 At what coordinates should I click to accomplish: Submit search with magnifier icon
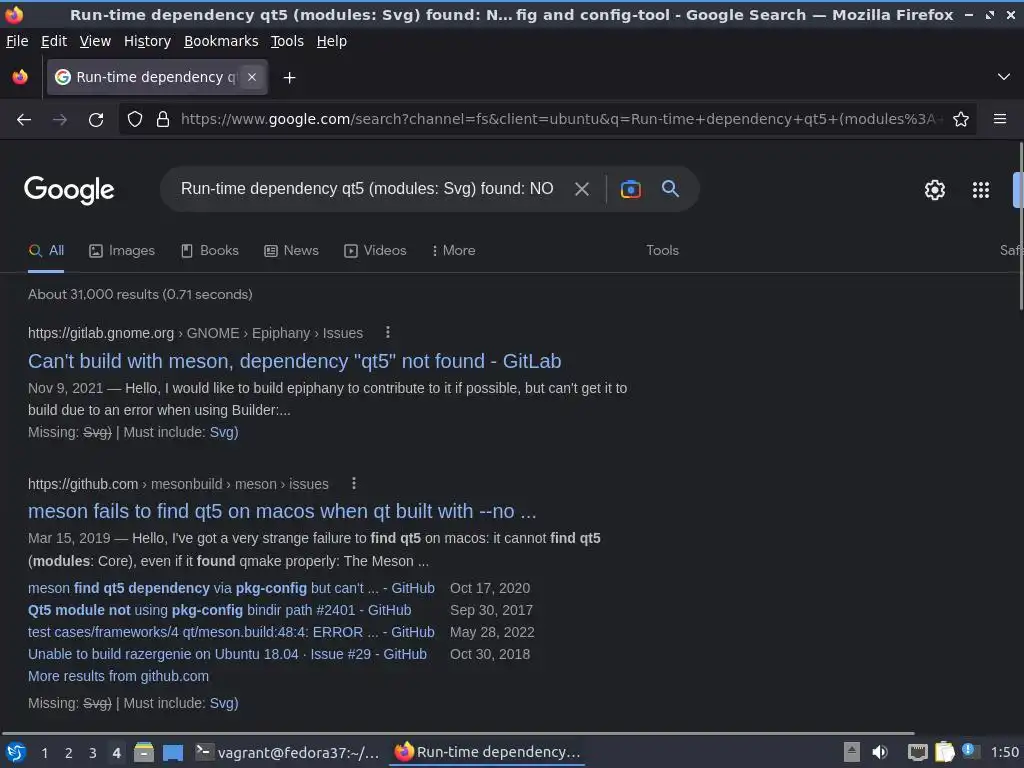[x=670, y=189]
